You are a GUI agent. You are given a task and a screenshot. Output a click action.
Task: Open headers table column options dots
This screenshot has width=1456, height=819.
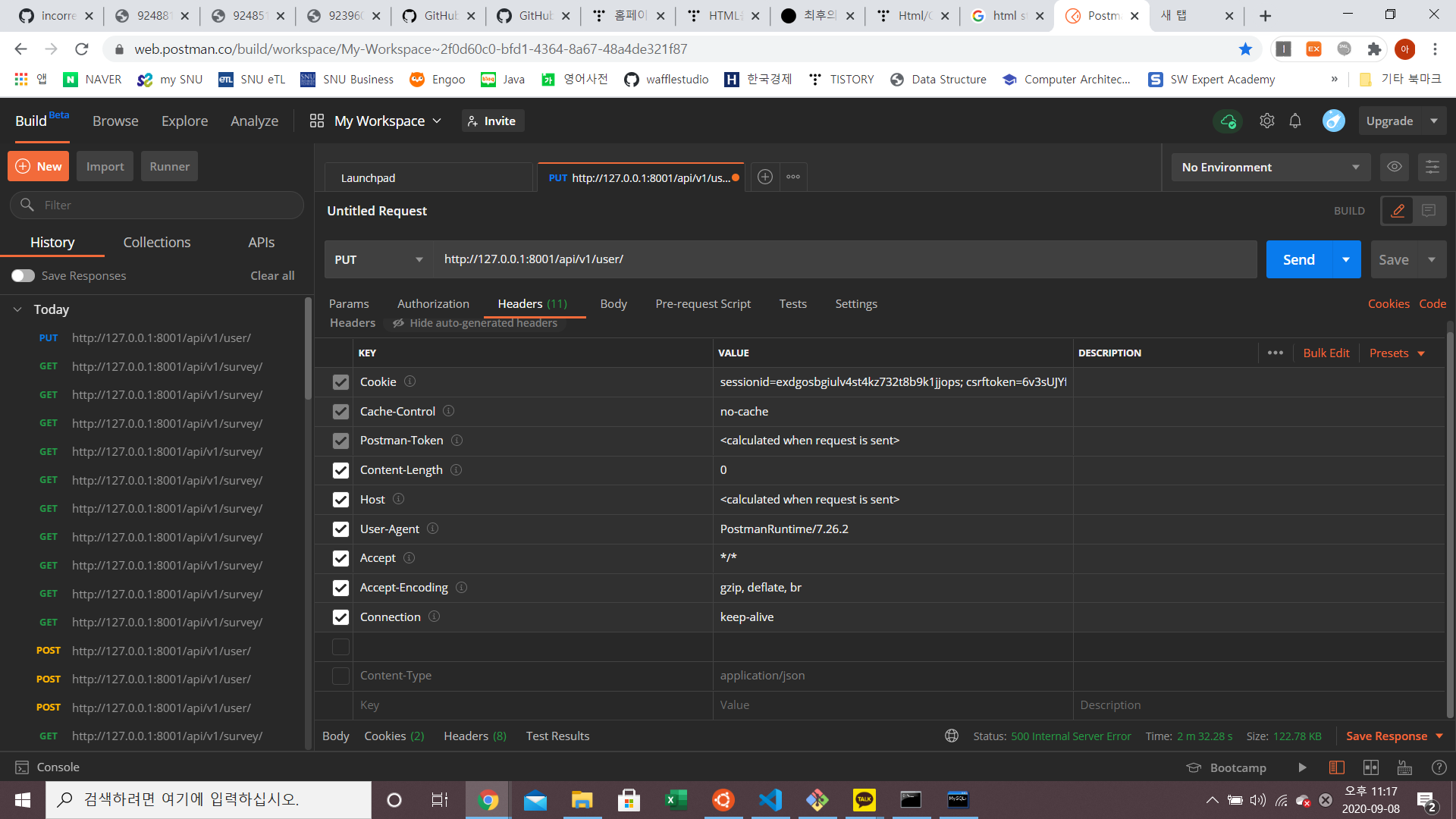click(x=1276, y=353)
